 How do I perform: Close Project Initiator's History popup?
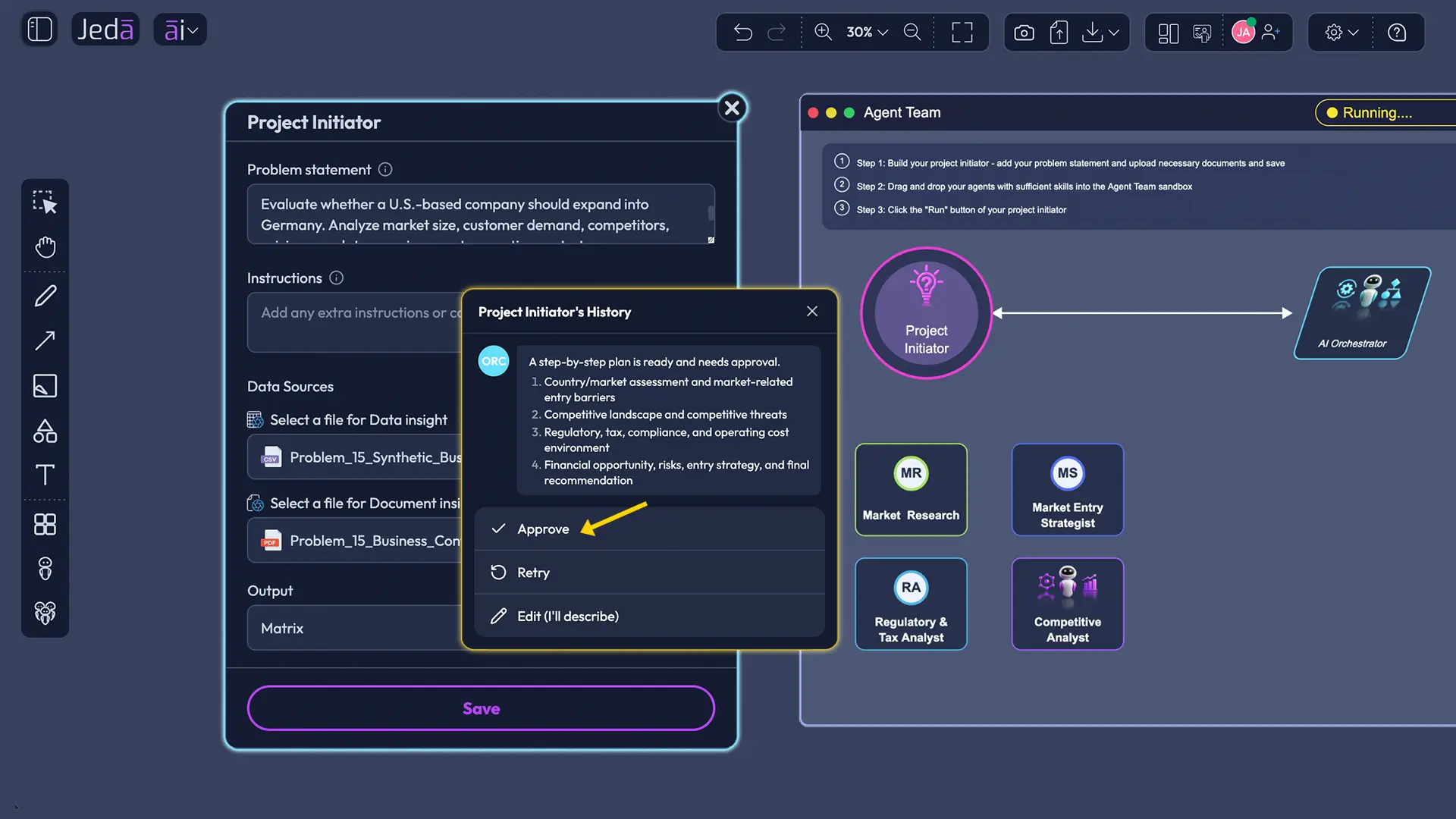812,311
